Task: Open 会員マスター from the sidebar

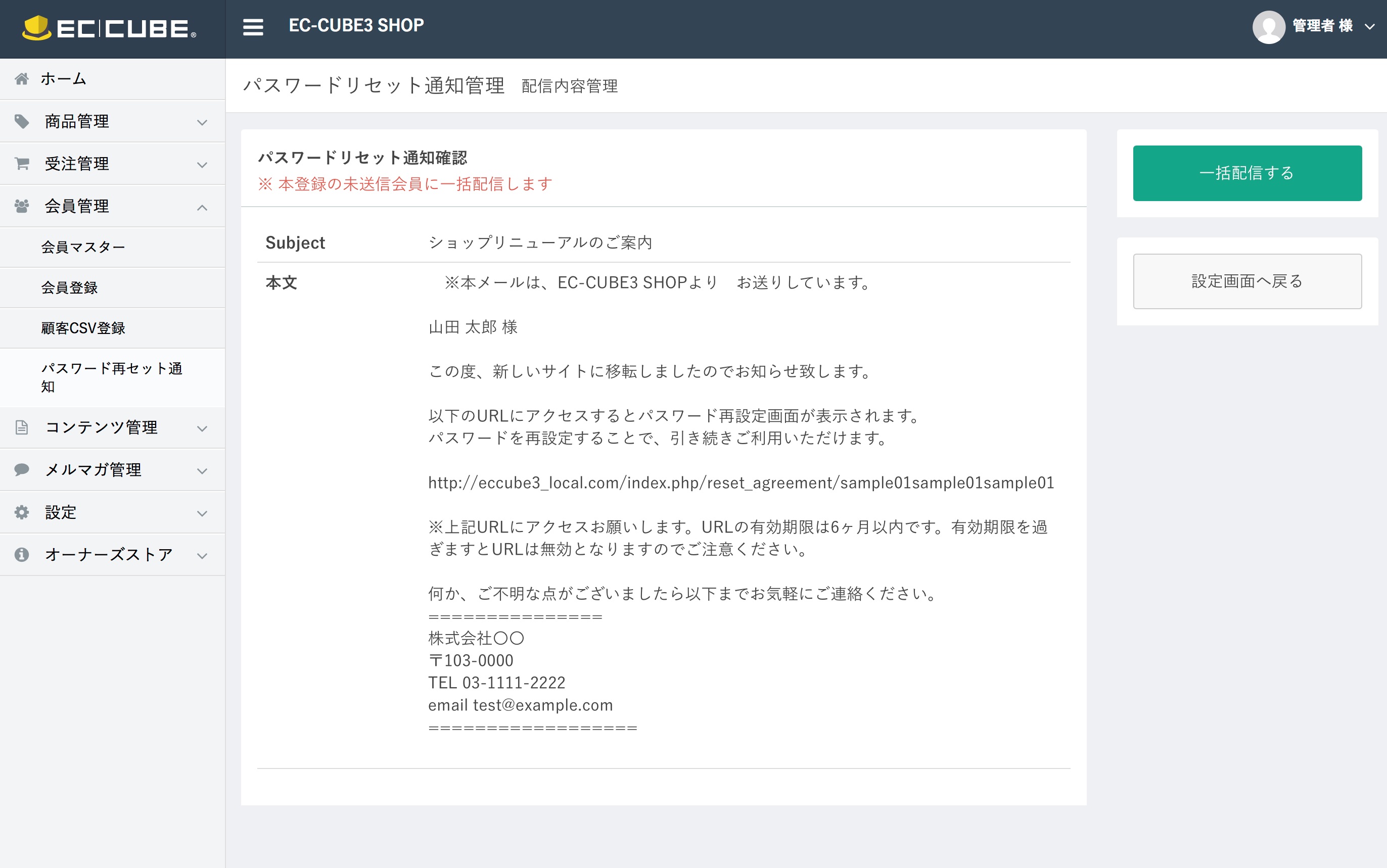Action: (83, 246)
